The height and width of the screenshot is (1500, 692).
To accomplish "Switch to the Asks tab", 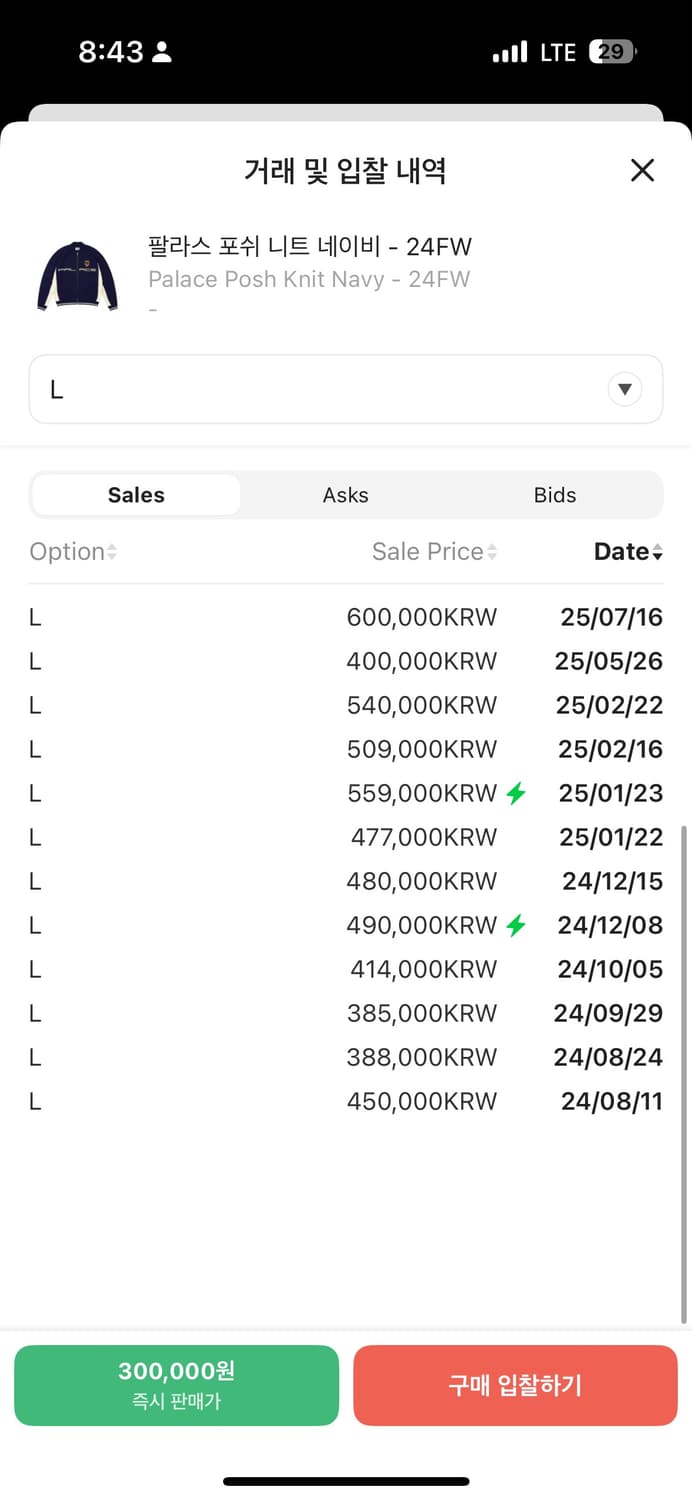I will (345, 495).
